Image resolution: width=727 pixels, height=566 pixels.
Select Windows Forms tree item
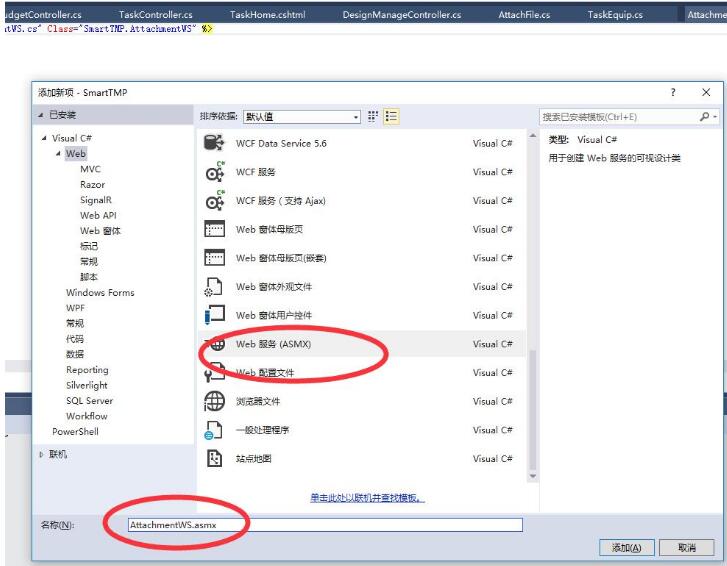pos(100,293)
